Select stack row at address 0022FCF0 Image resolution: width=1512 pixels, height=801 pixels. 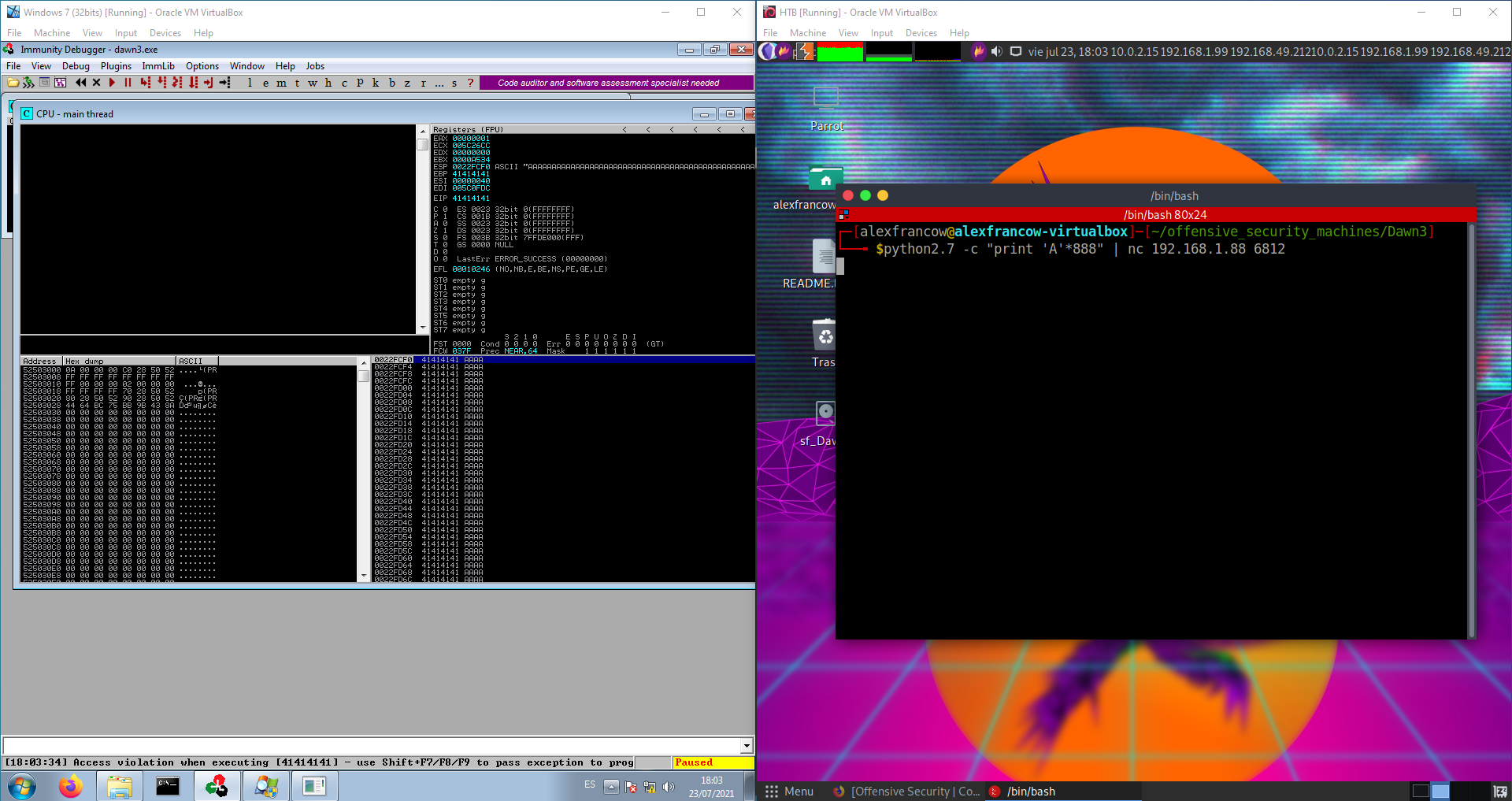point(563,360)
